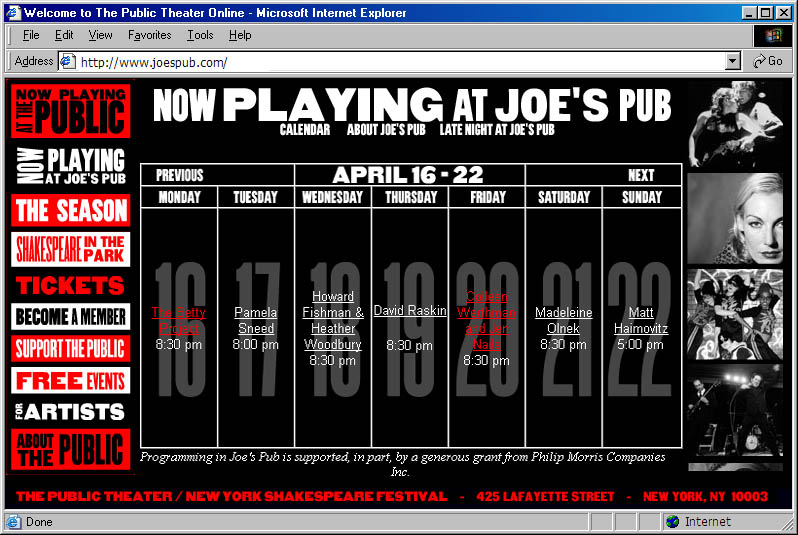Click the April 16 - 22 heading
The image size is (798, 535).
click(409, 175)
